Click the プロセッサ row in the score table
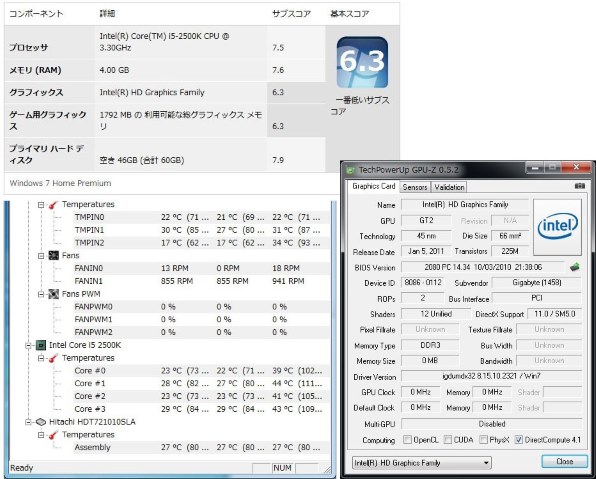This screenshot has width=596, height=479. [165, 42]
